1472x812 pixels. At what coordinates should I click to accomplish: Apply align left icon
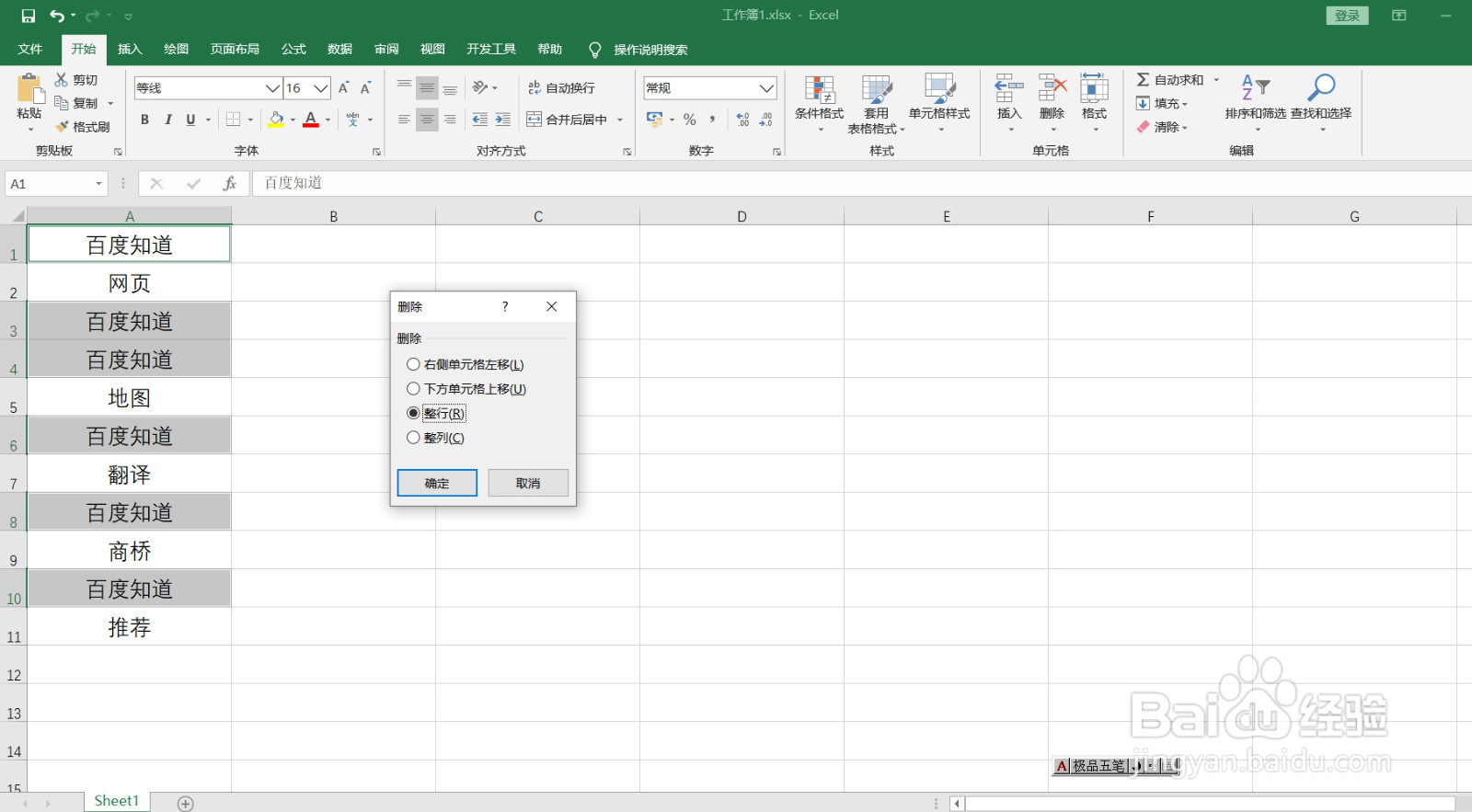pos(404,120)
